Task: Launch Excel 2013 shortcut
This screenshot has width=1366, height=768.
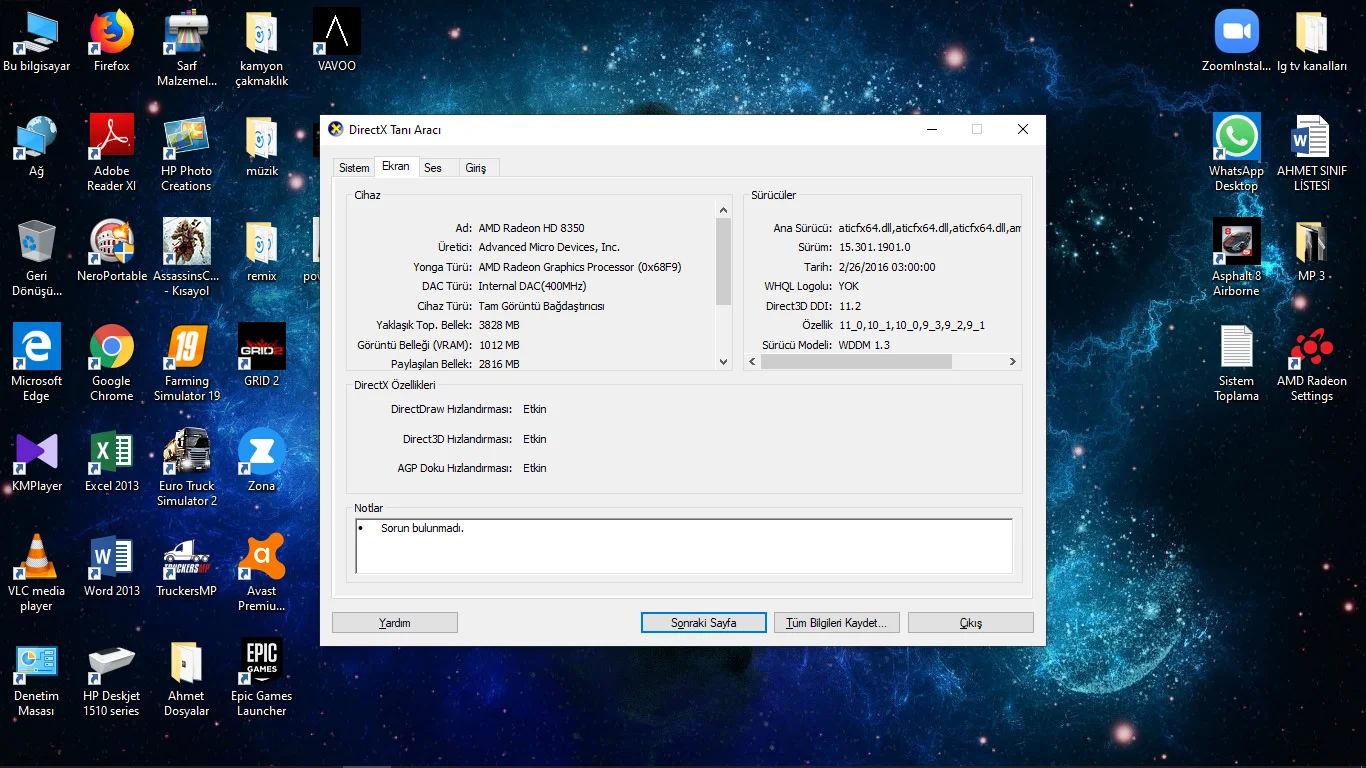Action: pos(112,462)
